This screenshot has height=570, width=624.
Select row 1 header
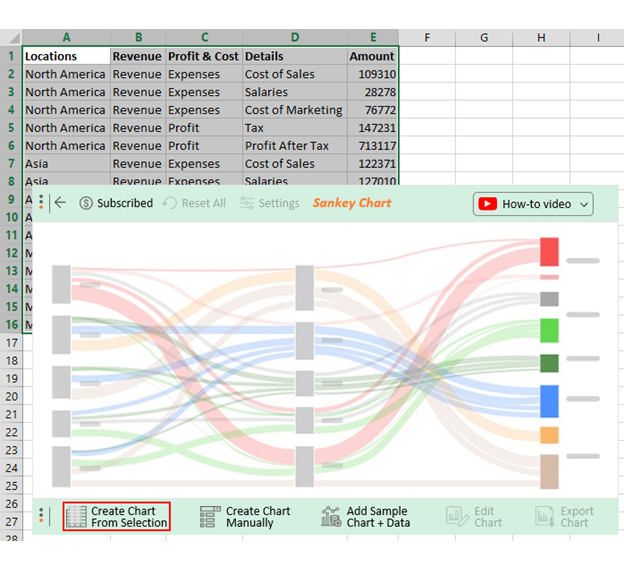coord(11,56)
